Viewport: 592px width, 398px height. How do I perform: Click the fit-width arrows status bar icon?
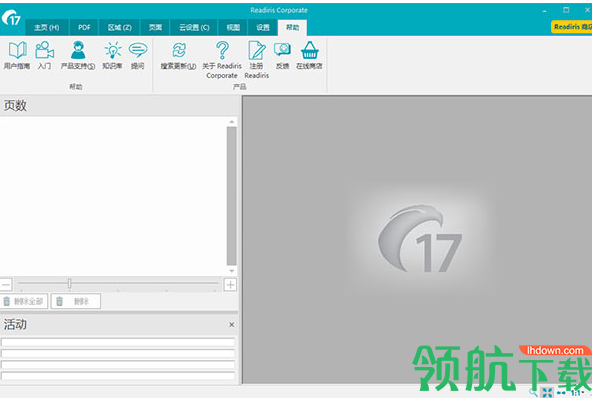[561, 393]
